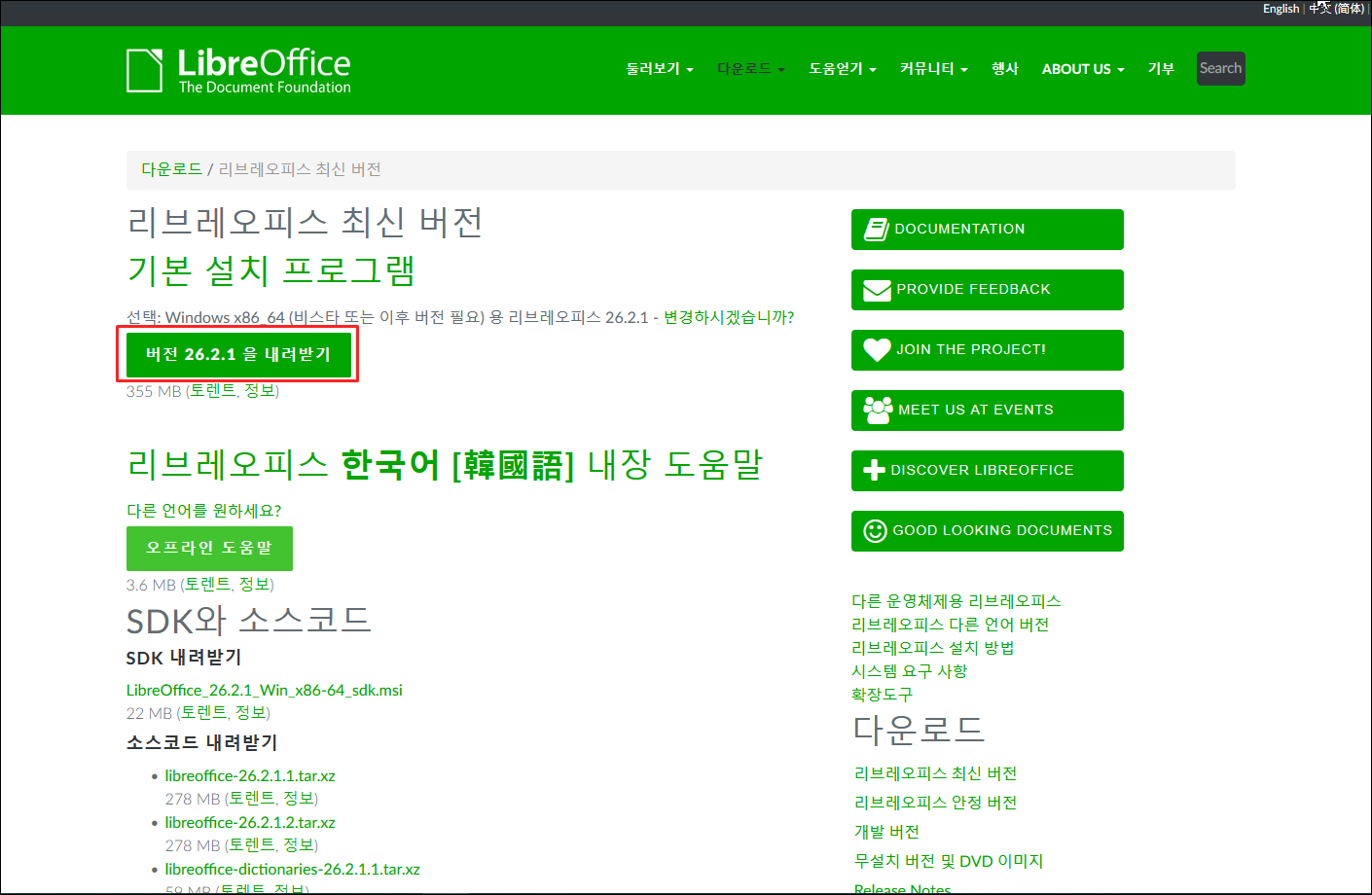Download libreoffice-dictionaries-26.2.1.1.tar.xz
Screen dimensions: 1372x895
292,870
